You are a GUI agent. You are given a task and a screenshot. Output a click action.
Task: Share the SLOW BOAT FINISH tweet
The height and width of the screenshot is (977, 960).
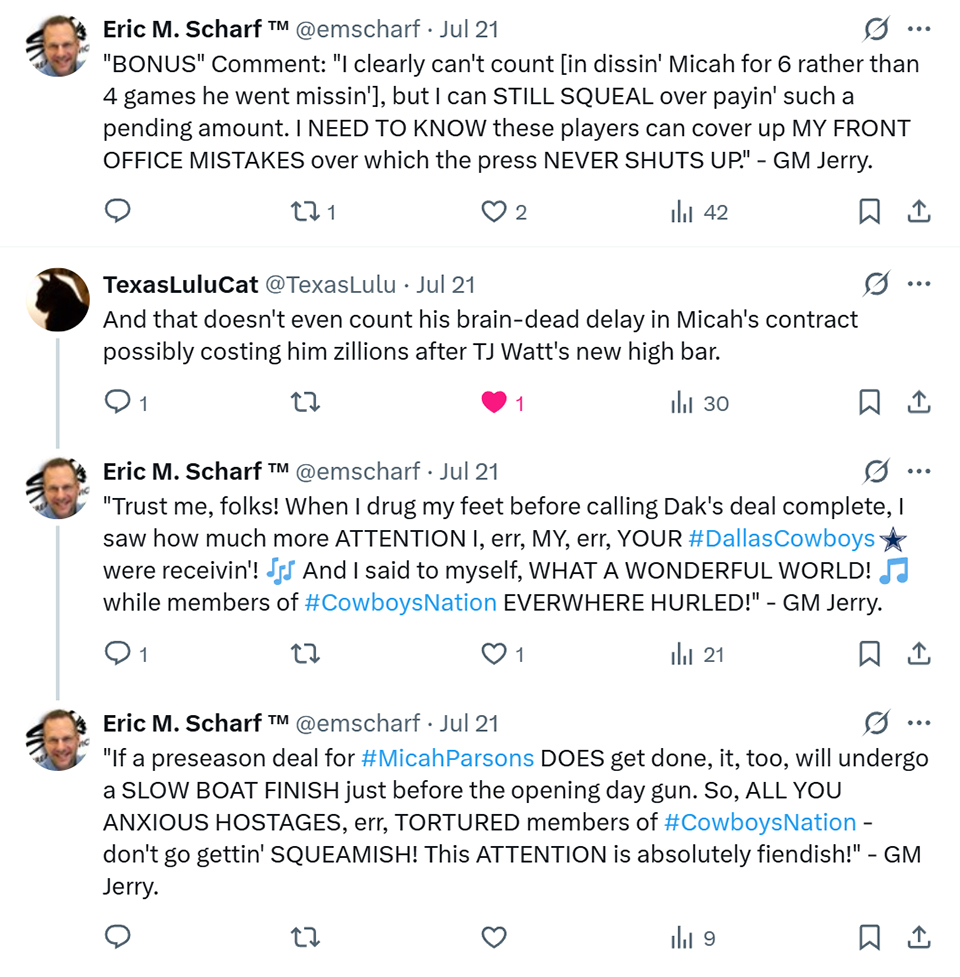click(918, 937)
